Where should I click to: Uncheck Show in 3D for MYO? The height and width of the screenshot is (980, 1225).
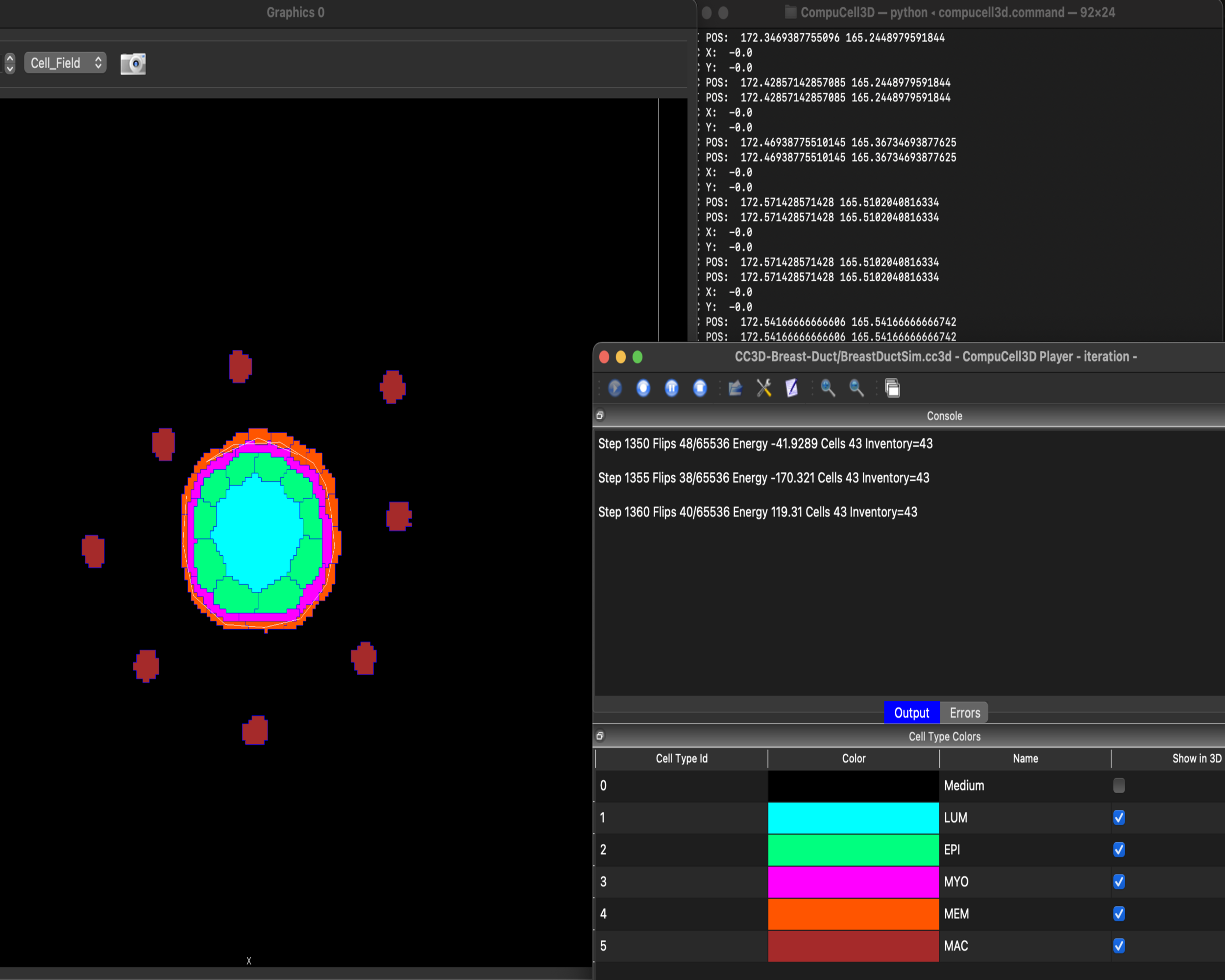(x=1119, y=881)
